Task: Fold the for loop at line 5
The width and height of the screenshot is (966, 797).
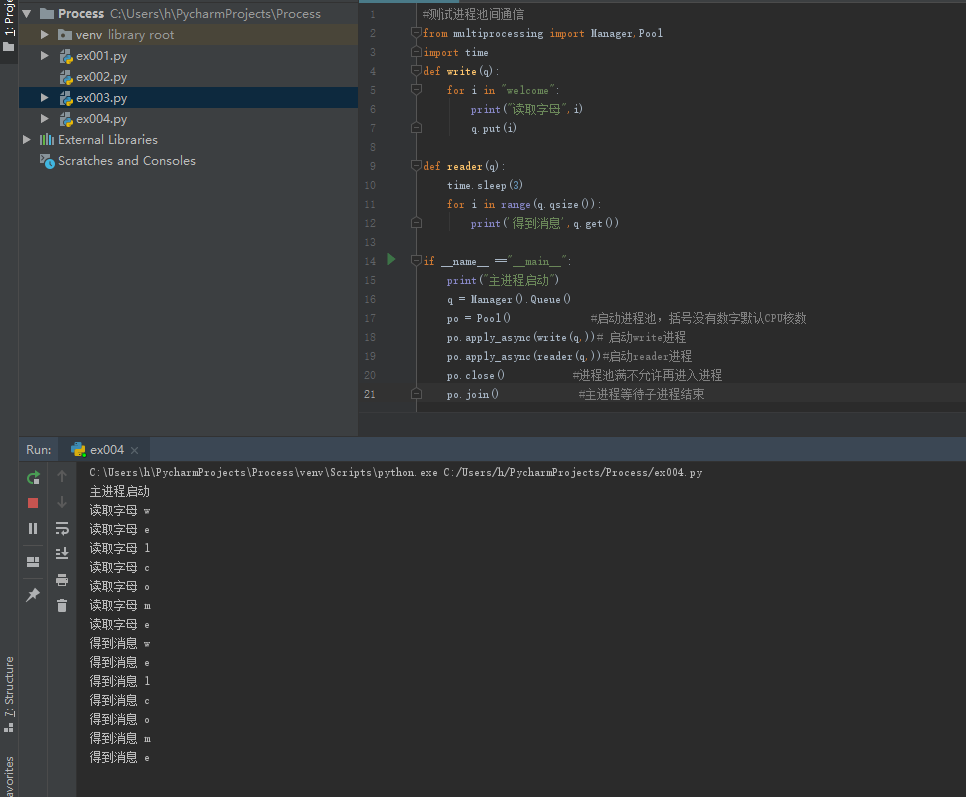Action: (416, 90)
